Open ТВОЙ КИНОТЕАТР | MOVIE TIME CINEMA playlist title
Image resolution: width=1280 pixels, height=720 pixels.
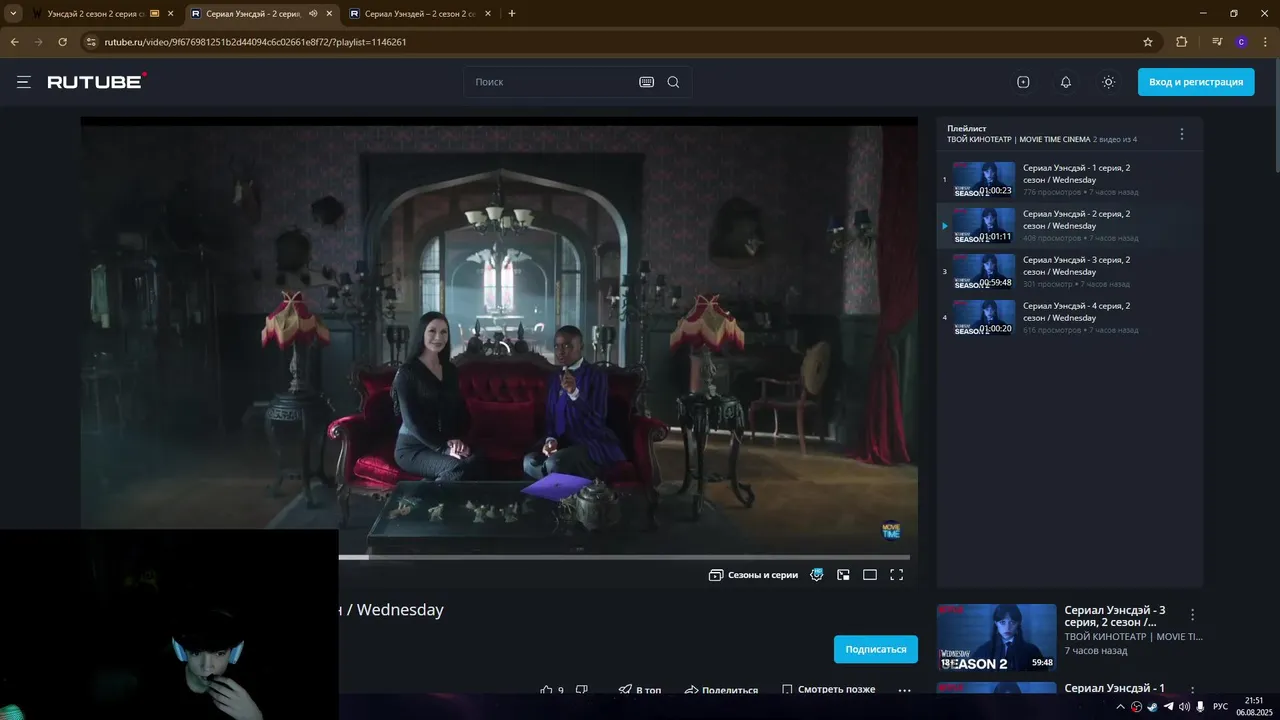[x=1018, y=139]
